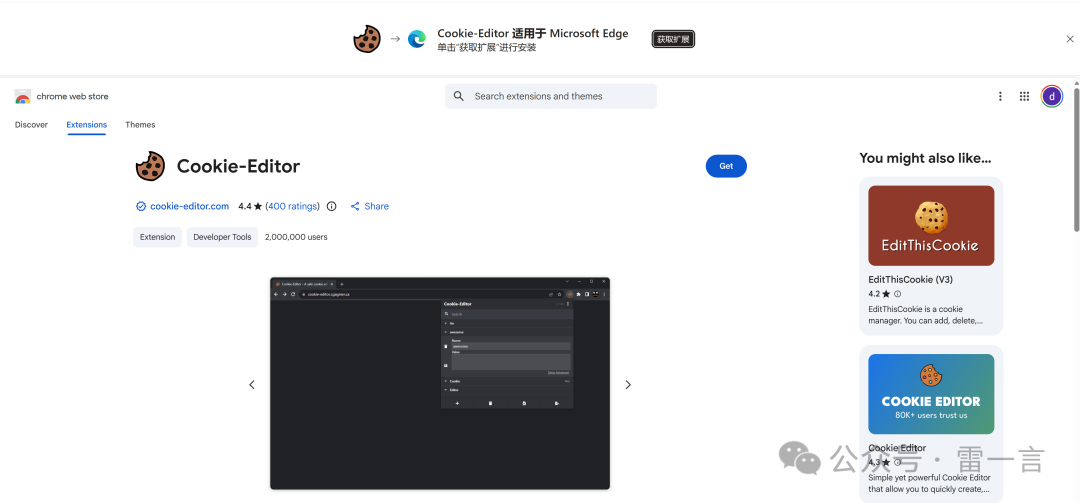Click the Share icon
Screen dimensions: 1080x503
click(355, 206)
